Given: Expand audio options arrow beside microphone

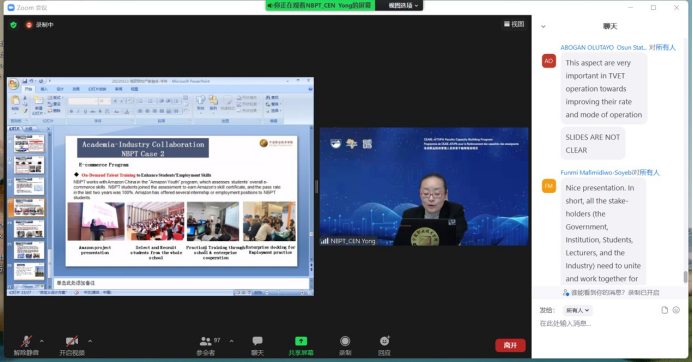Looking at the screenshot, I should click(42, 341).
